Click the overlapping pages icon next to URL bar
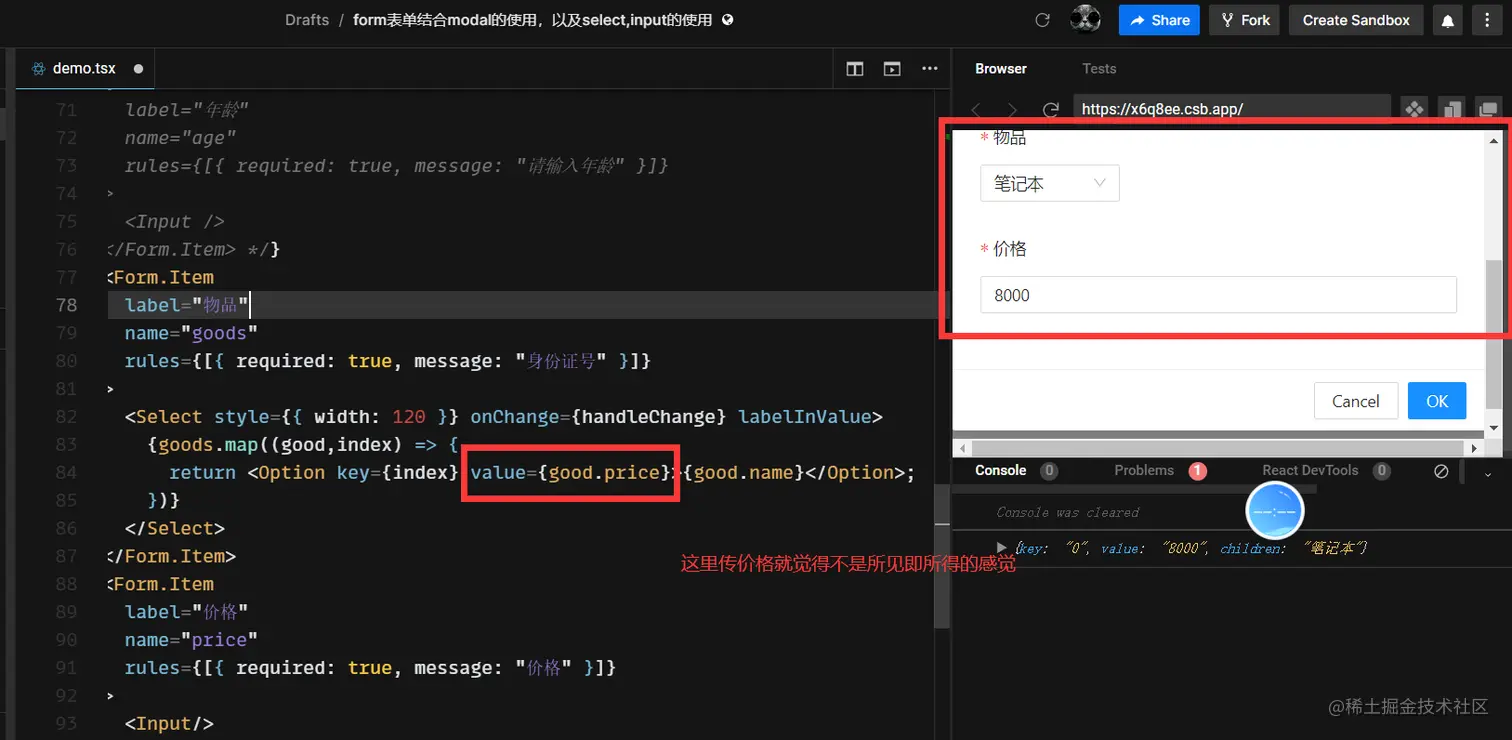This screenshot has height=740, width=1512. (1451, 108)
